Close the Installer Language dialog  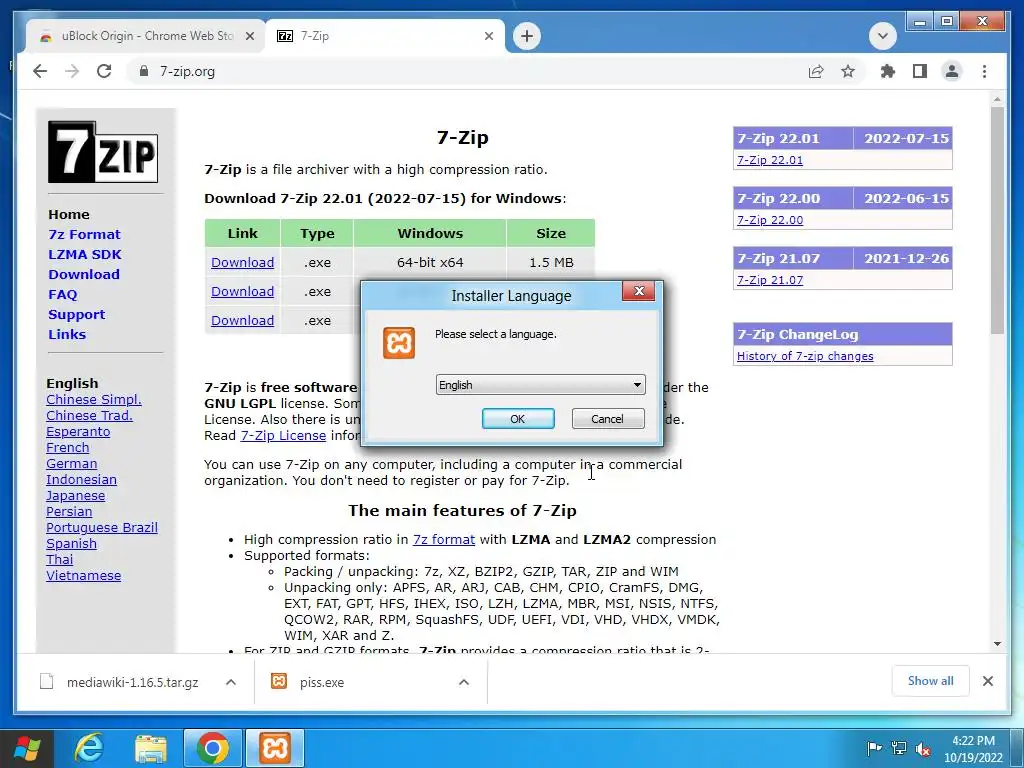coord(639,291)
